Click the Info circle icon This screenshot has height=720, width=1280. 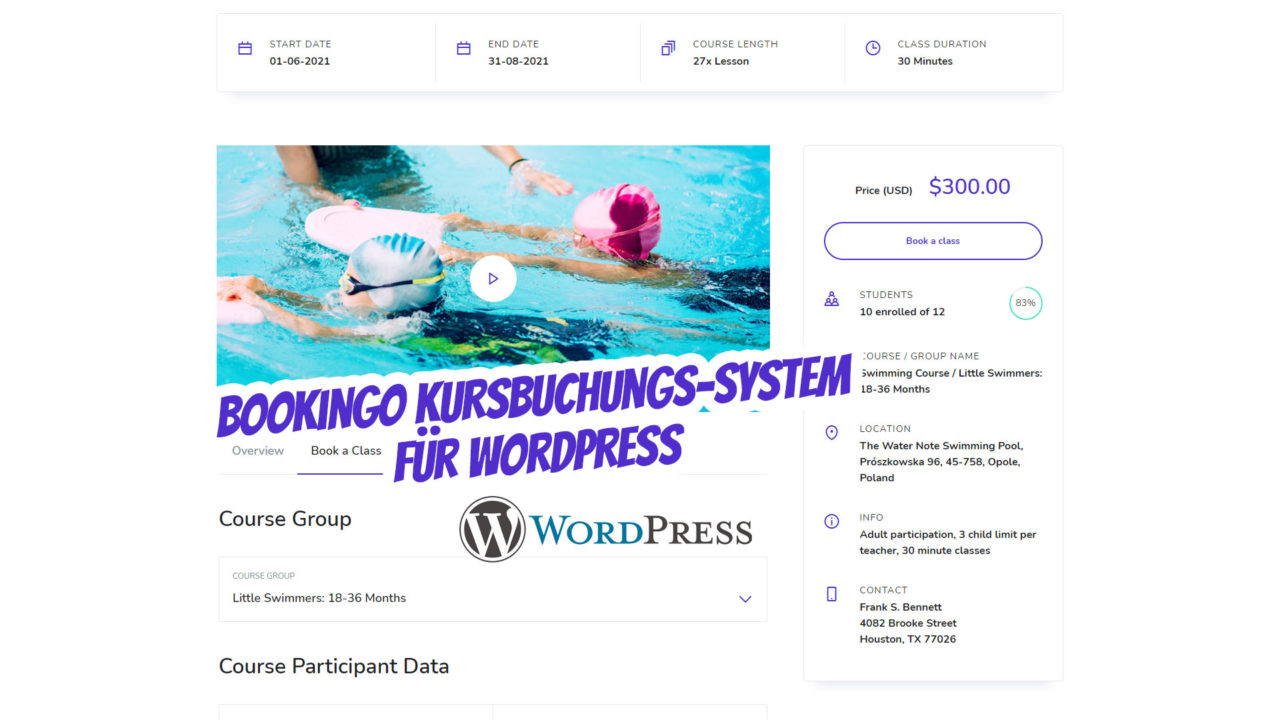click(831, 522)
